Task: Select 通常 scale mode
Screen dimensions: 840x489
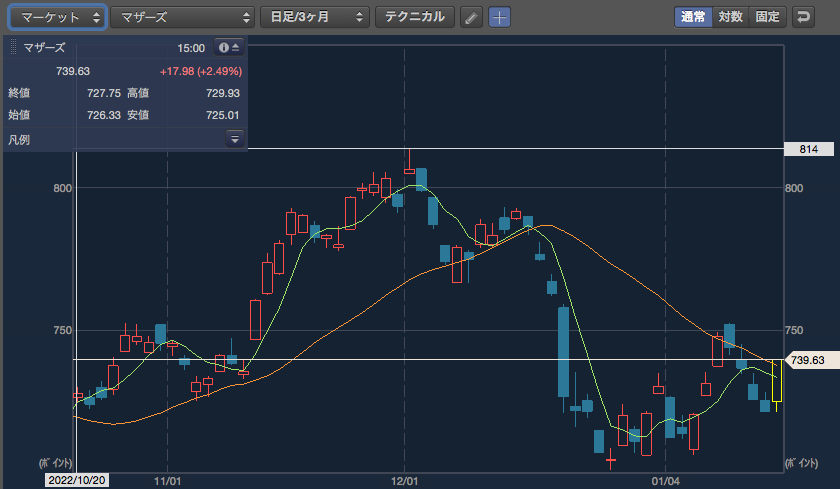Action: pos(693,17)
